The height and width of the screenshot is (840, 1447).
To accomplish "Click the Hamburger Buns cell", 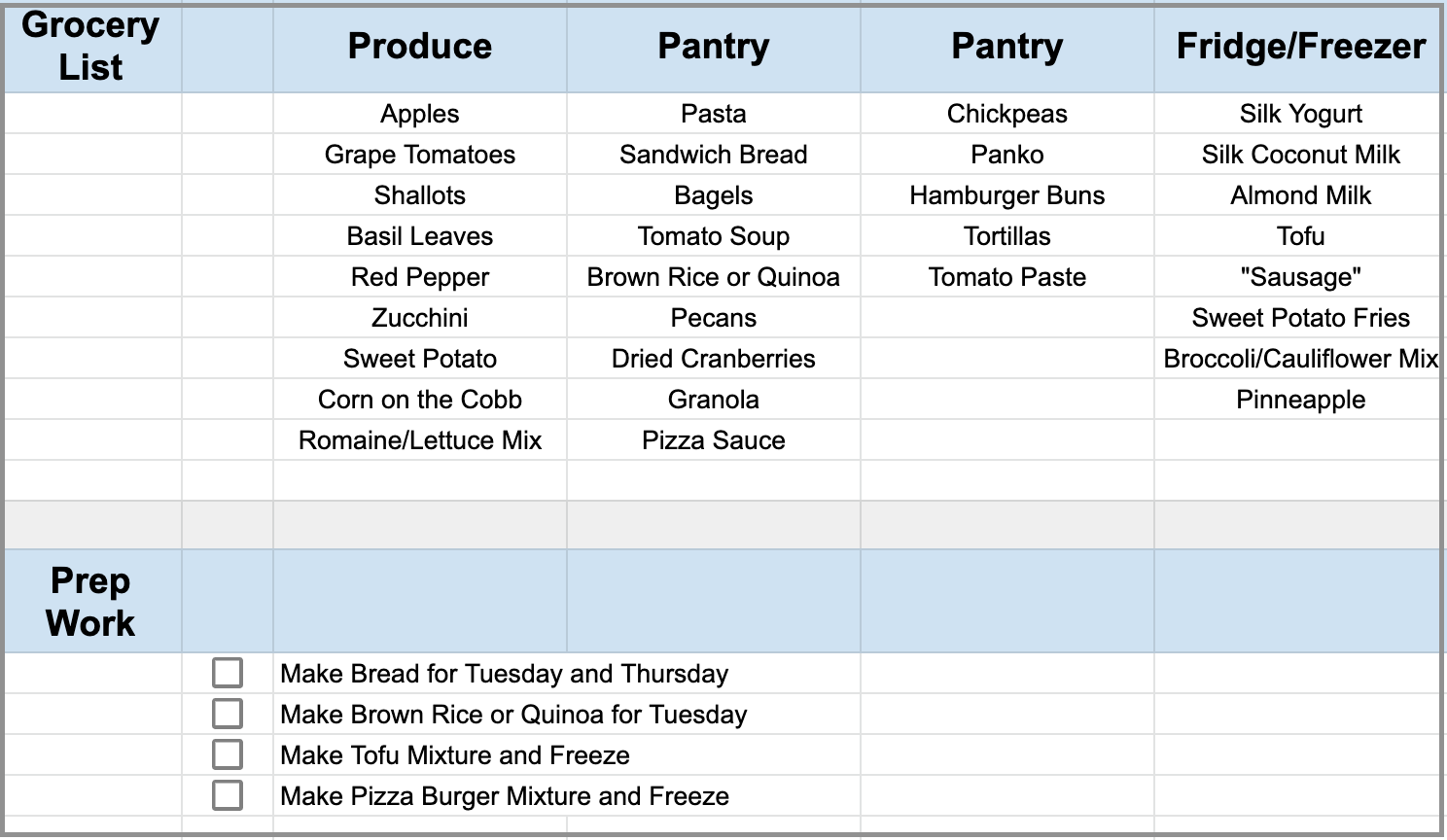I will pos(1006,195).
